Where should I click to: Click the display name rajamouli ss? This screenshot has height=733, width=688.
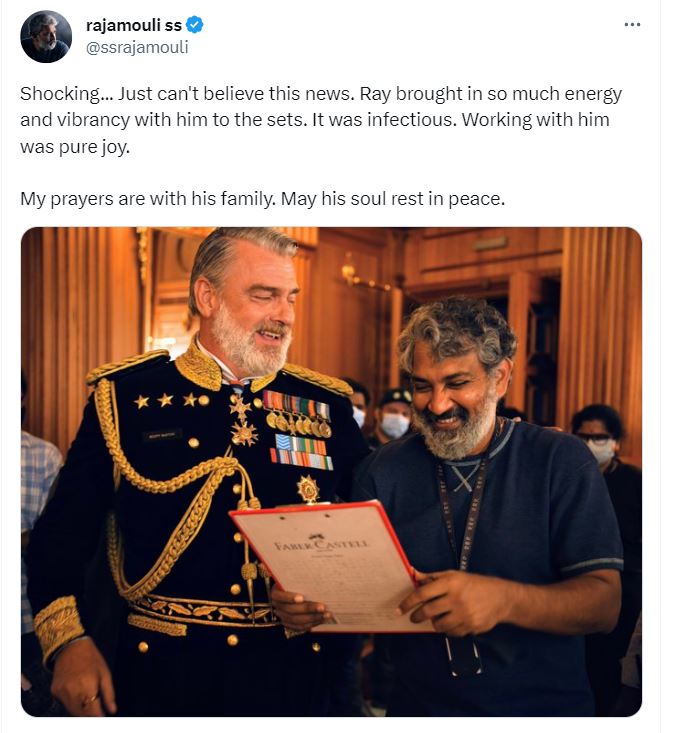point(134,25)
